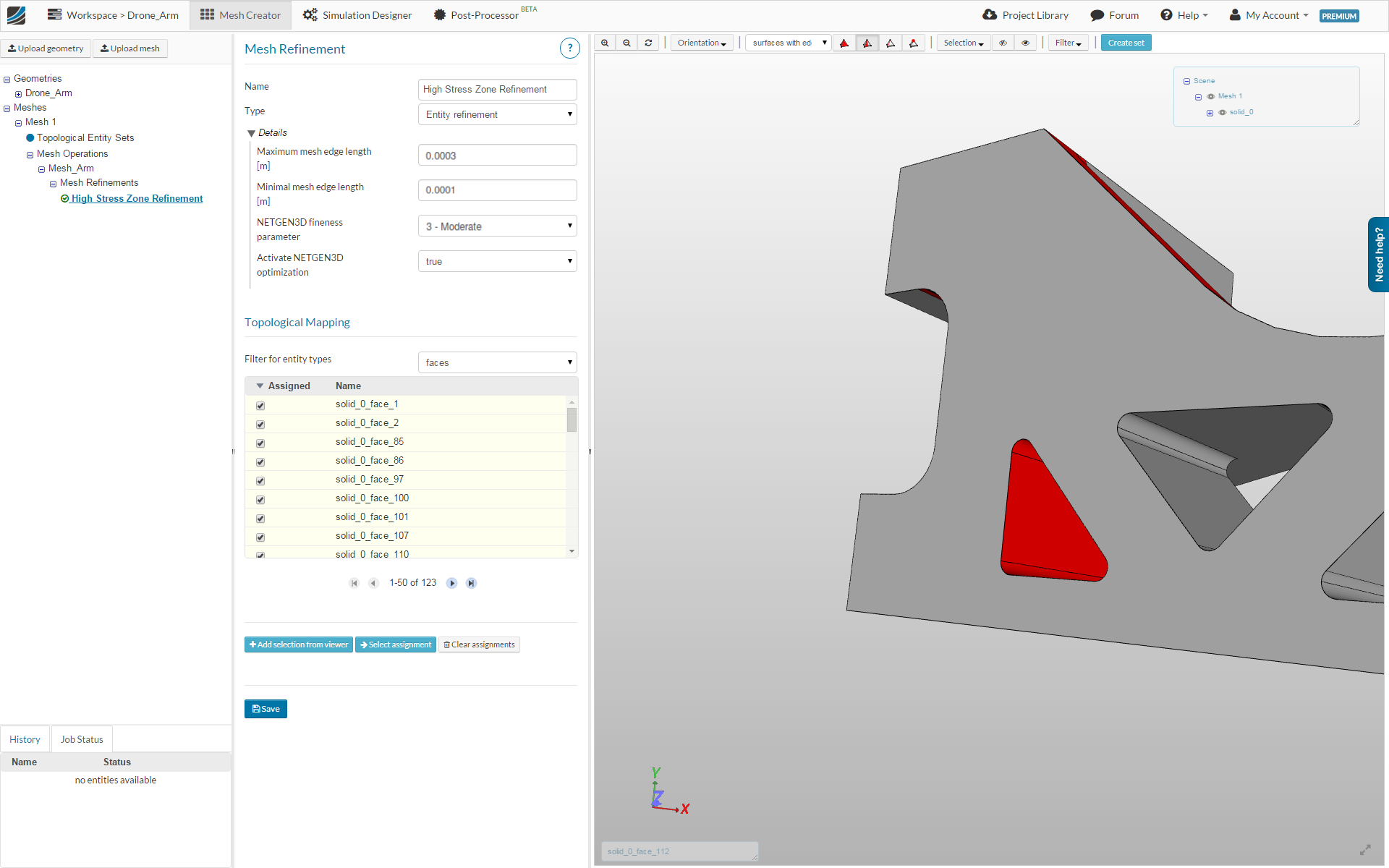
Task: Switch to the Simulation Designer tab
Action: pyautogui.click(x=357, y=15)
